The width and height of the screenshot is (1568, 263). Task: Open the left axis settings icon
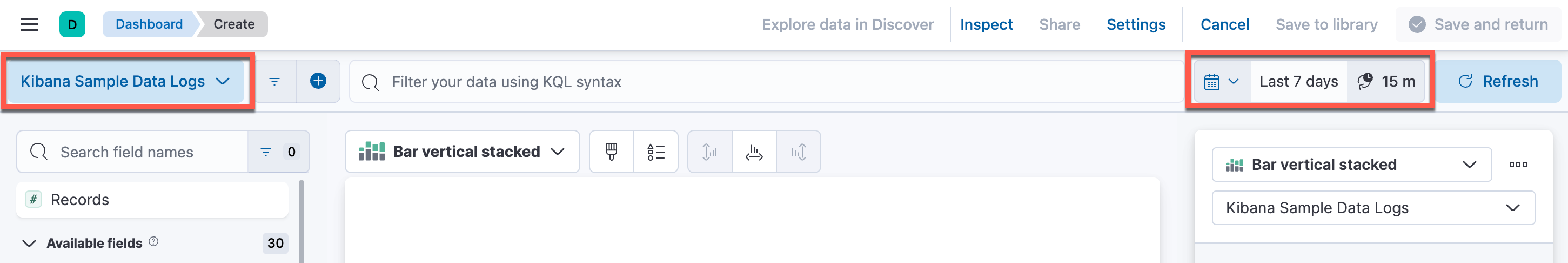pyautogui.click(x=710, y=152)
